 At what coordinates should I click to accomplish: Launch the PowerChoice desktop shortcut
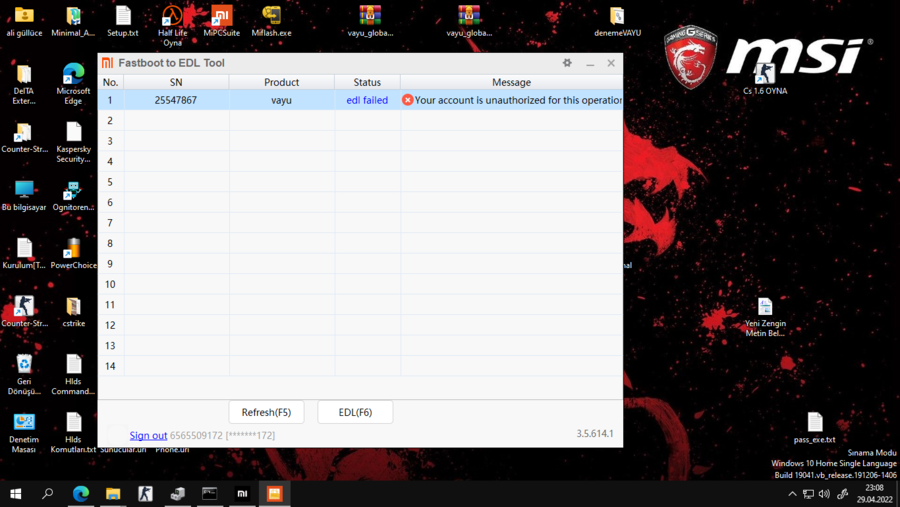coord(73,253)
